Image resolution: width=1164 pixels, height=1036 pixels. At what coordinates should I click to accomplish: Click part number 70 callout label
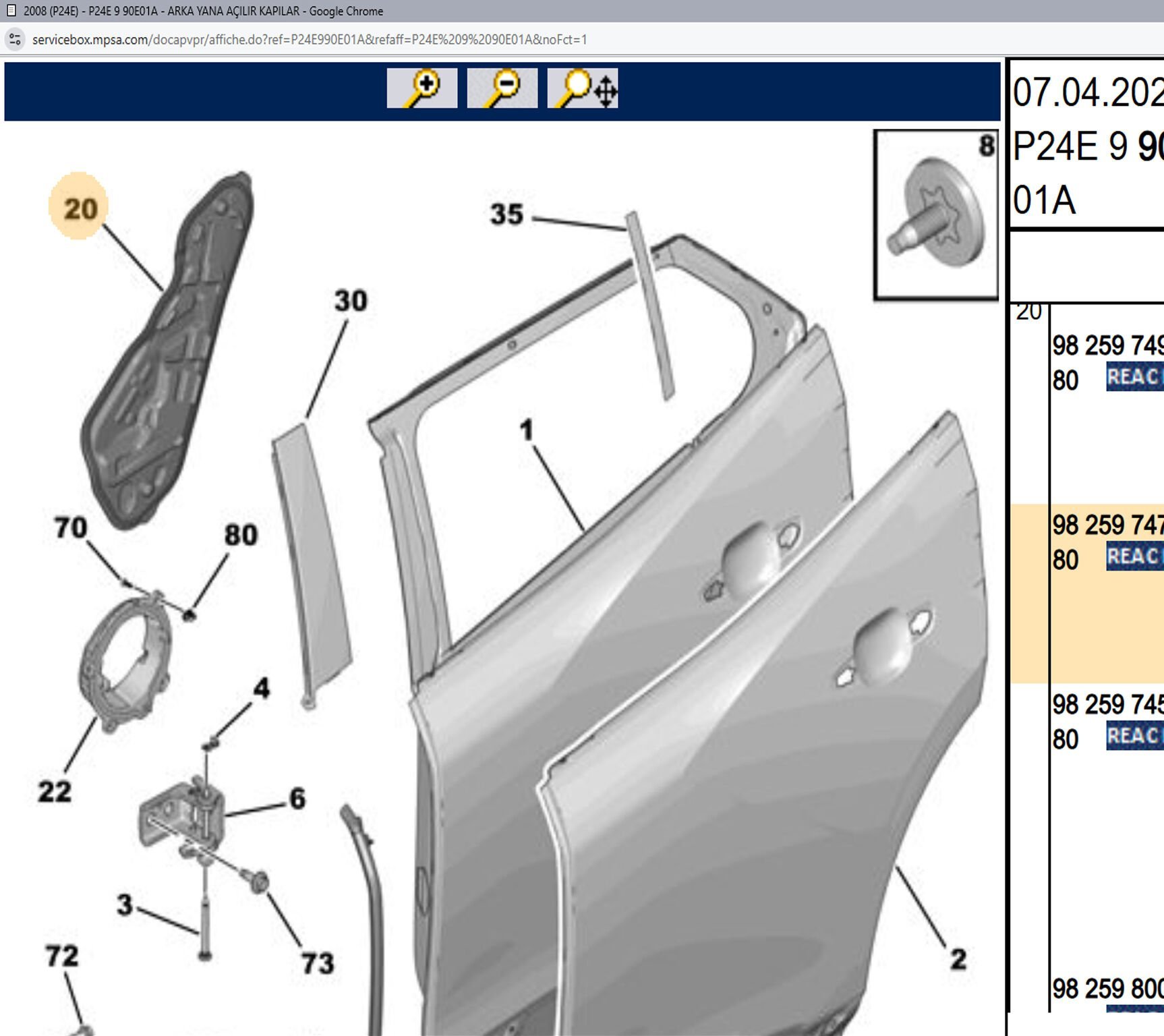71,527
